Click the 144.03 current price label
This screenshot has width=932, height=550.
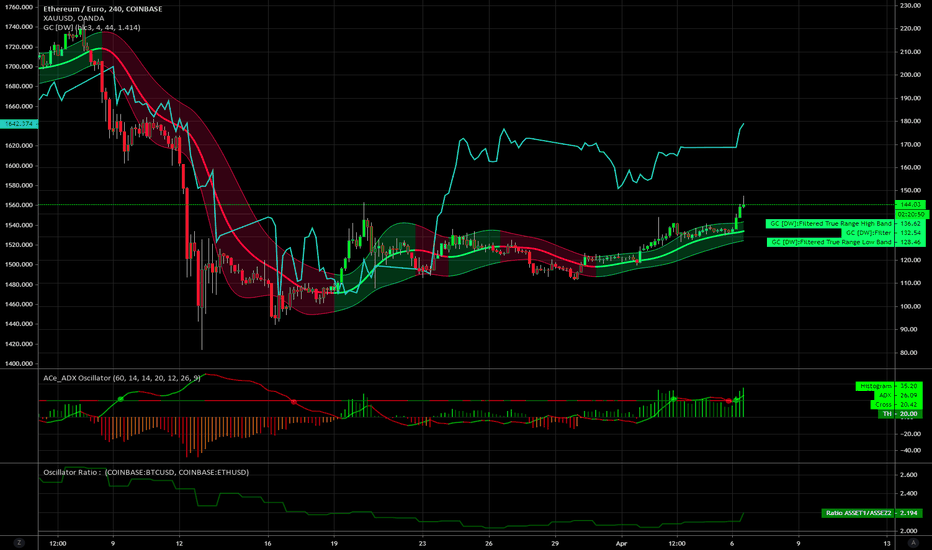click(910, 205)
